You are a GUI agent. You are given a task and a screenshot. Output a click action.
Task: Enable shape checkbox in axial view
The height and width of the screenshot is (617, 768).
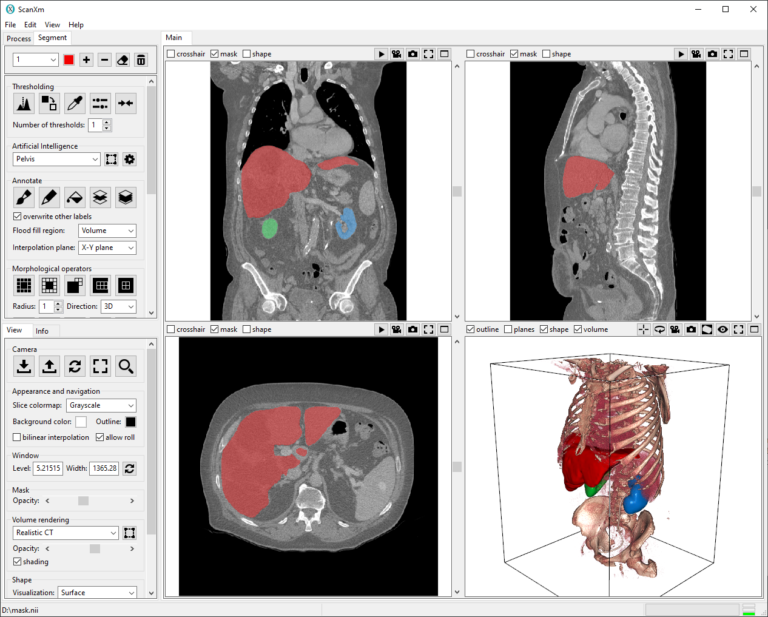(257, 330)
